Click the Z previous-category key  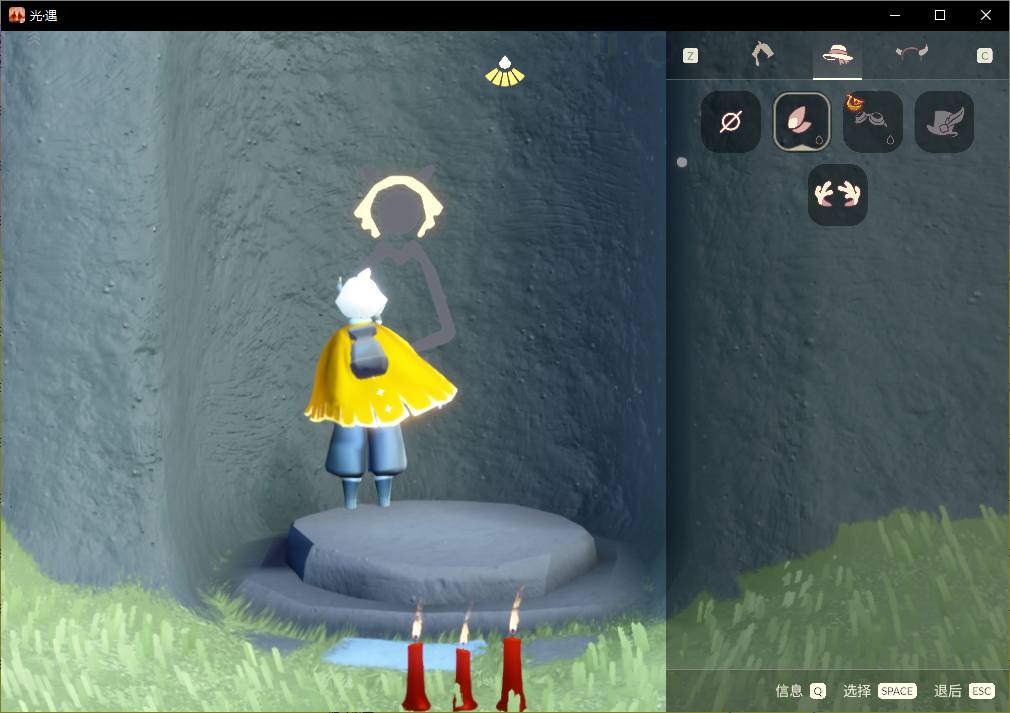[x=690, y=55]
